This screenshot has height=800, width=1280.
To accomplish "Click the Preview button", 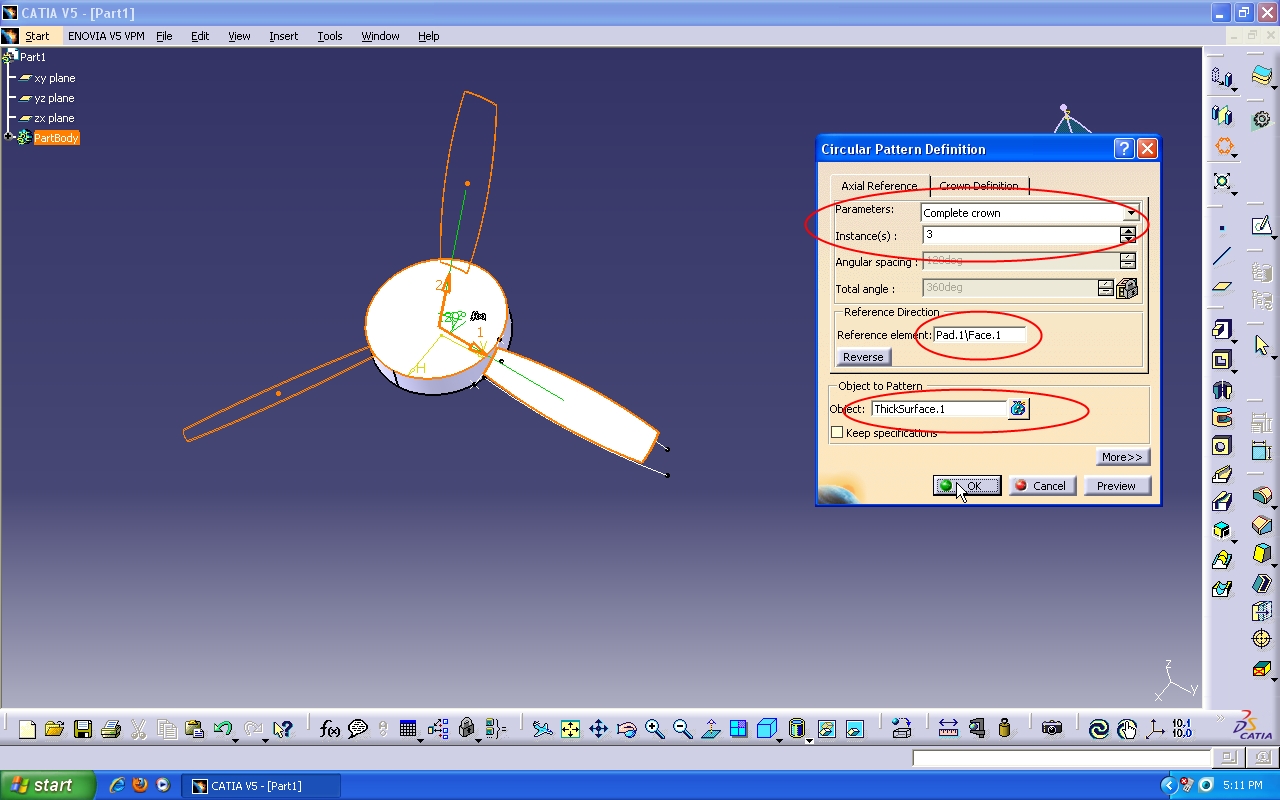I will coord(1117,486).
